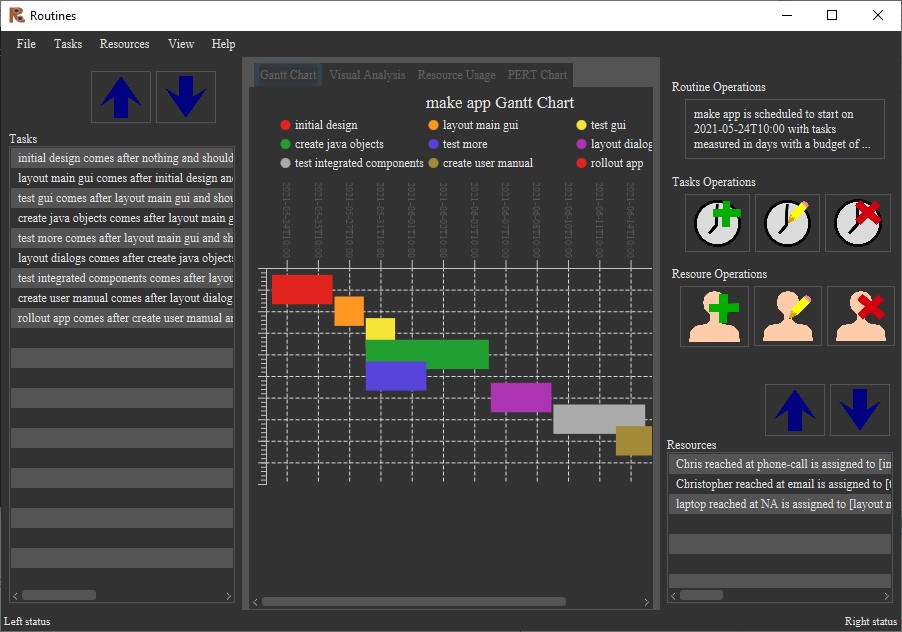The image size is (902, 632).
Task: Select the 'Christopher reached at email' resource row
Action: pyautogui.click(x=780, y=484)
